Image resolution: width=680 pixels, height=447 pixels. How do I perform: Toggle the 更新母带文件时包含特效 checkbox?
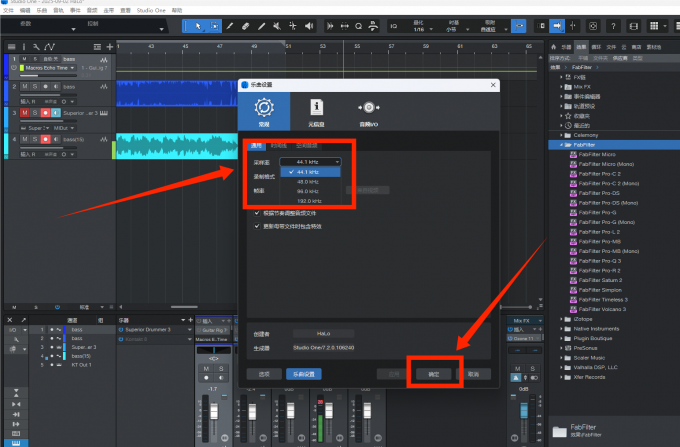coord(257,226)
